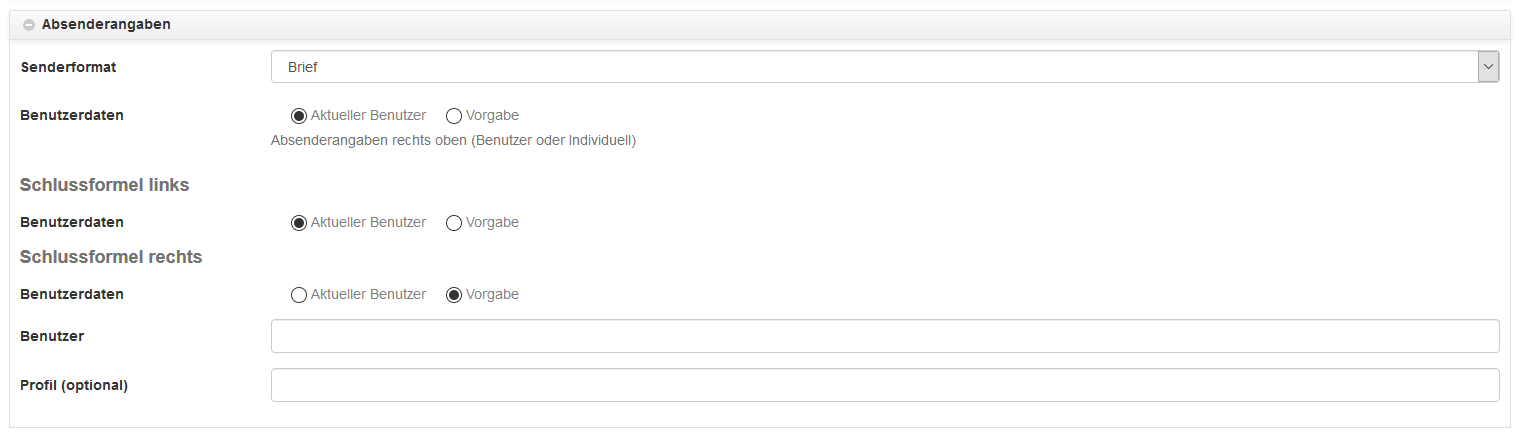Choose Aktueller Benutzer for Schlussformel links

tap(298, 223)
